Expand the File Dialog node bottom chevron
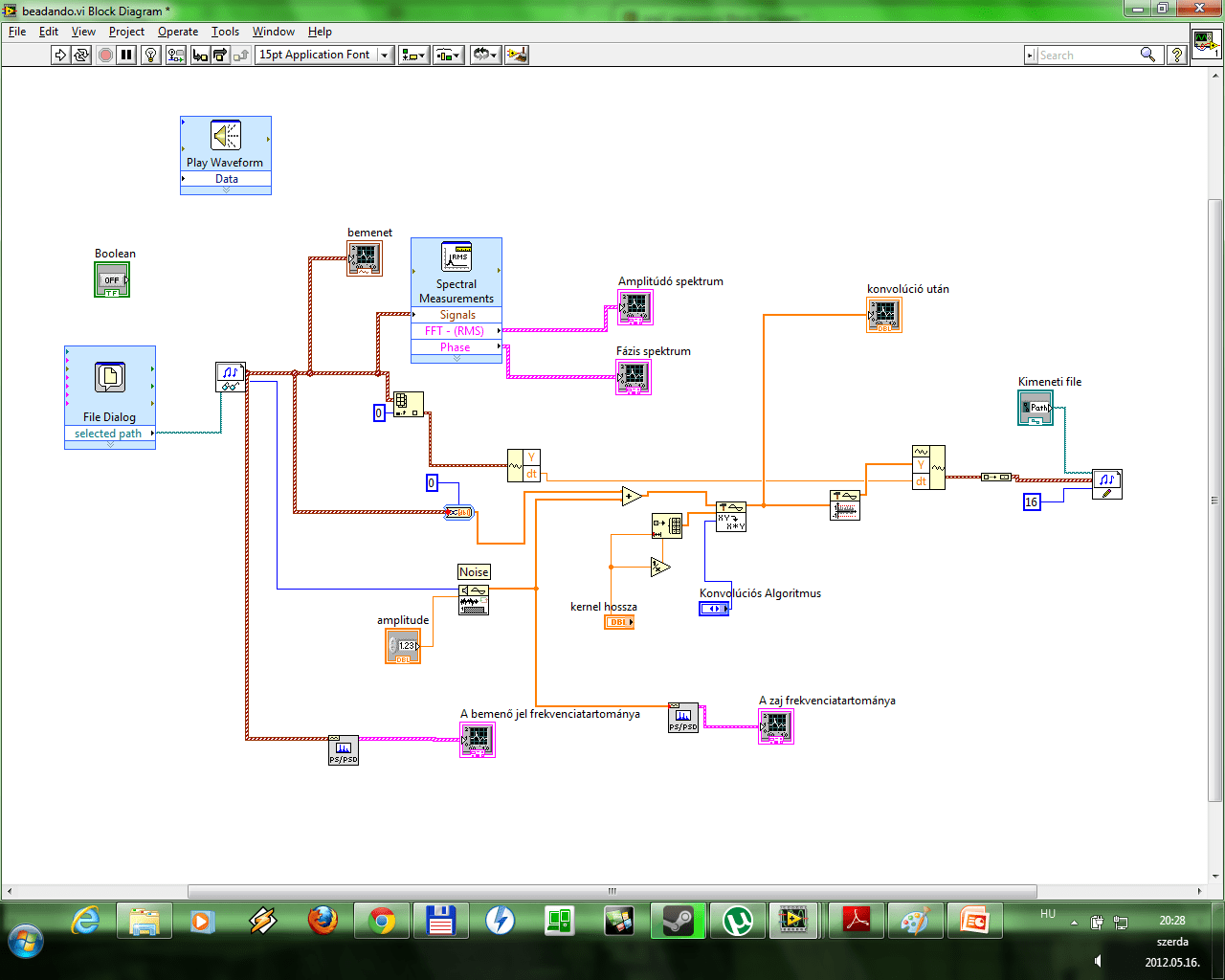The width and height of the screenshot is (1225, 980). pos(109,445)
